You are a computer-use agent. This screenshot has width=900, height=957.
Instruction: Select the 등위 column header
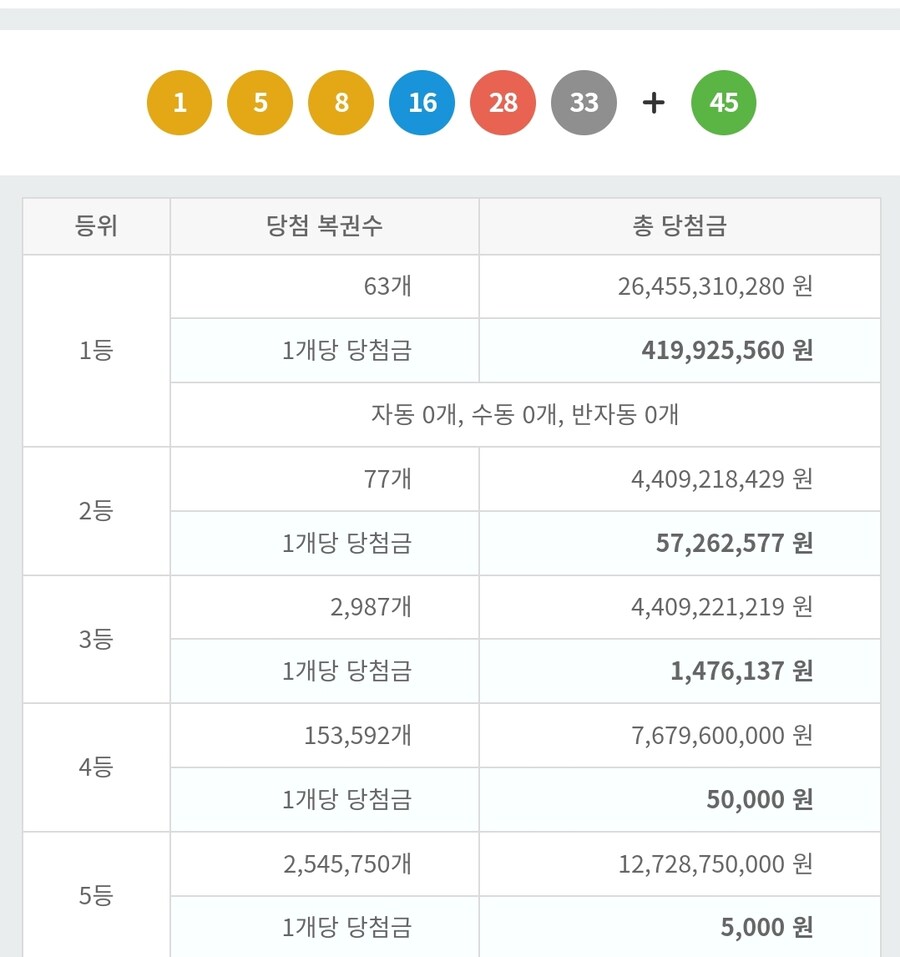pyautogui.click(x=97, y=226)
